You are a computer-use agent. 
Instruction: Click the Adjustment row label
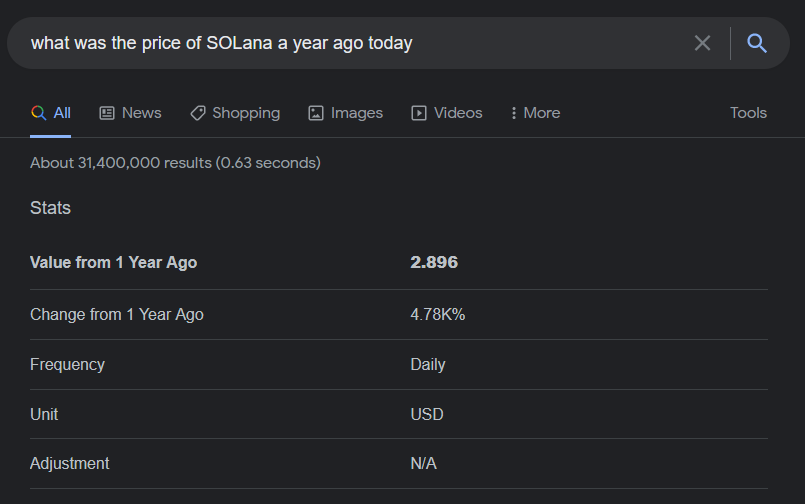70,464
